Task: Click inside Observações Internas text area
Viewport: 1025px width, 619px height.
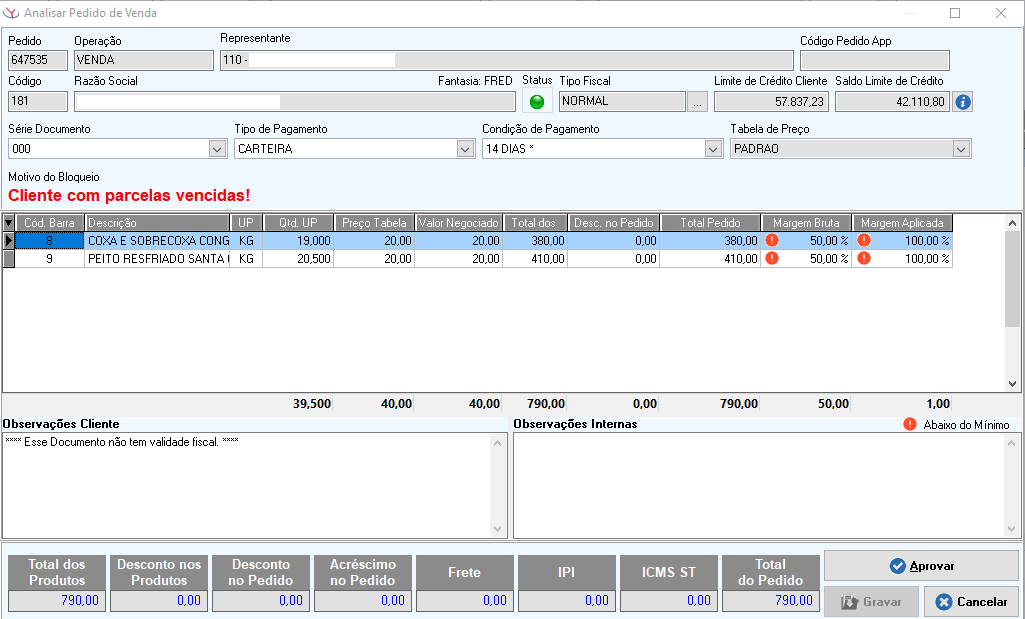Action: pos(759,486)
